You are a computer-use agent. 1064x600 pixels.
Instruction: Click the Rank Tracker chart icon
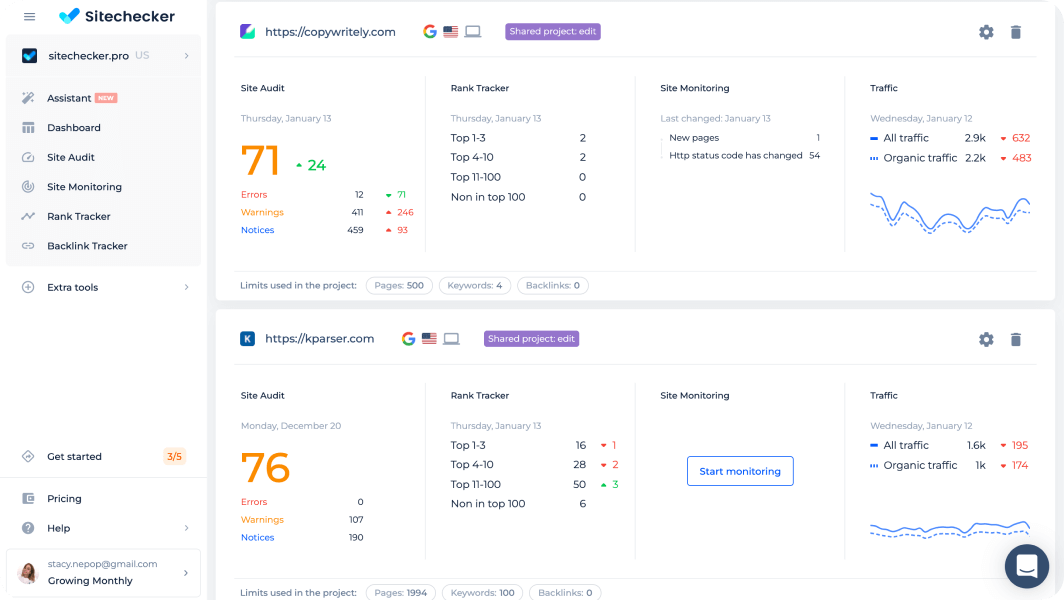28,217
